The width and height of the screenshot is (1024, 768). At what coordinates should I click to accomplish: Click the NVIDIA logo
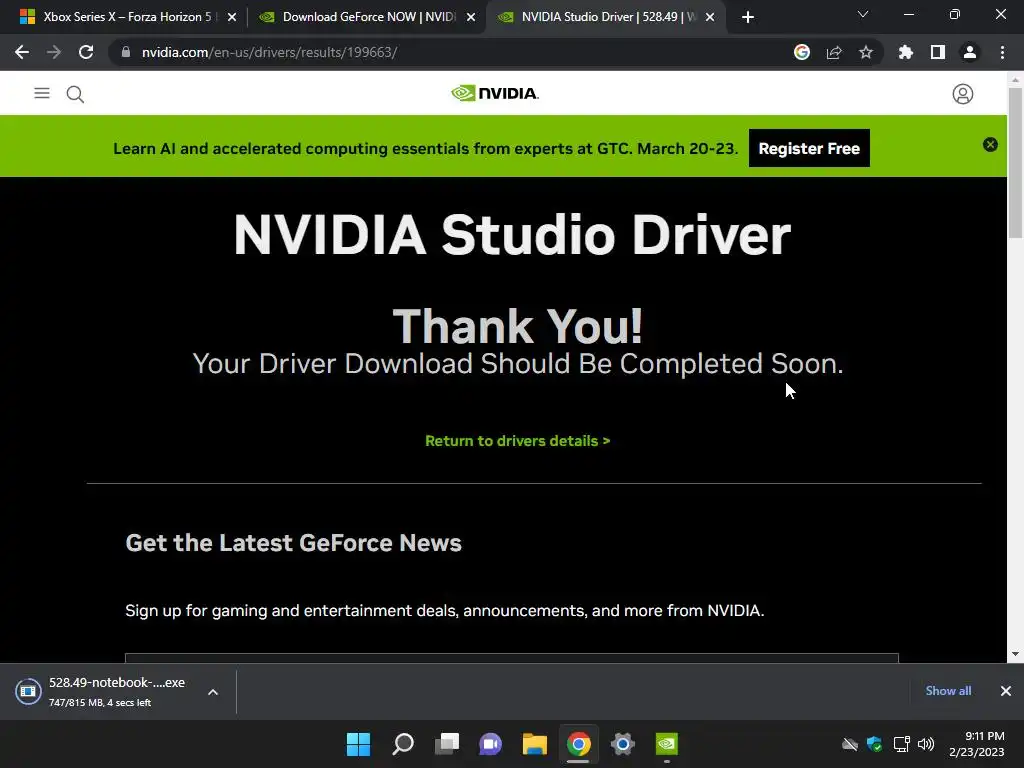(x=494, y=93)
